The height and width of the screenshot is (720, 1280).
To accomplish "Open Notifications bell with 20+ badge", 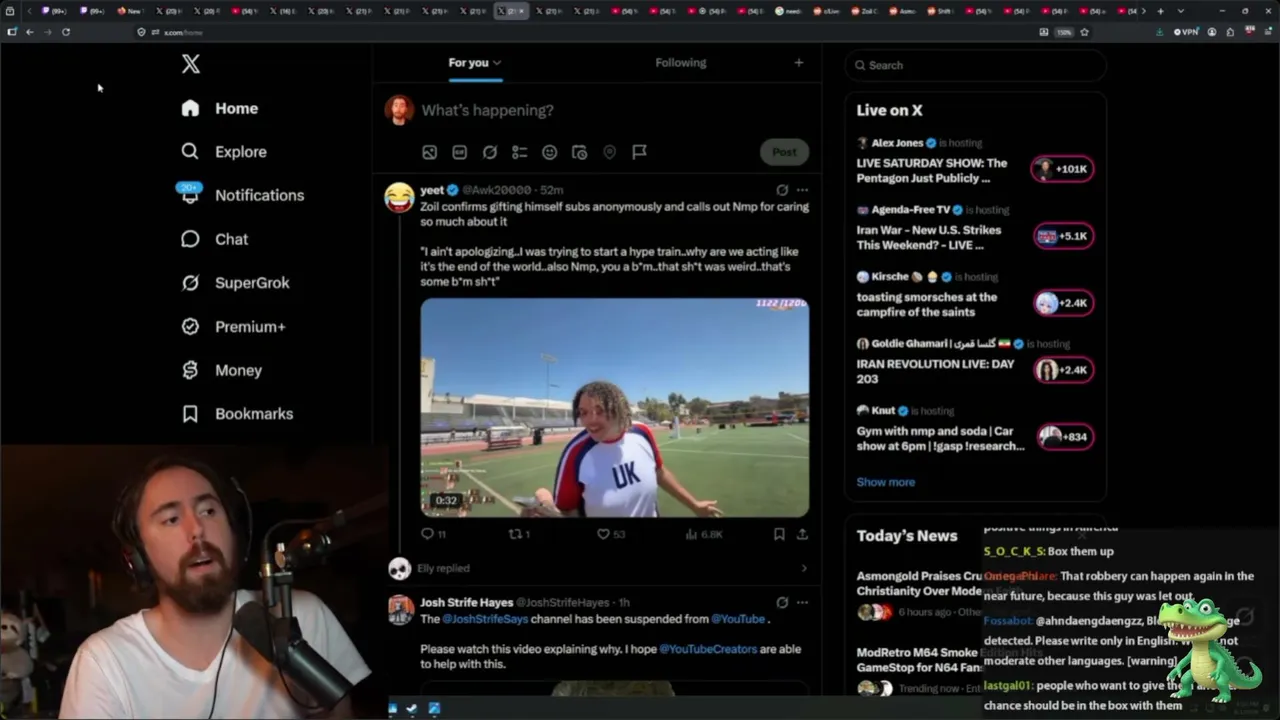I will [190, 194].
